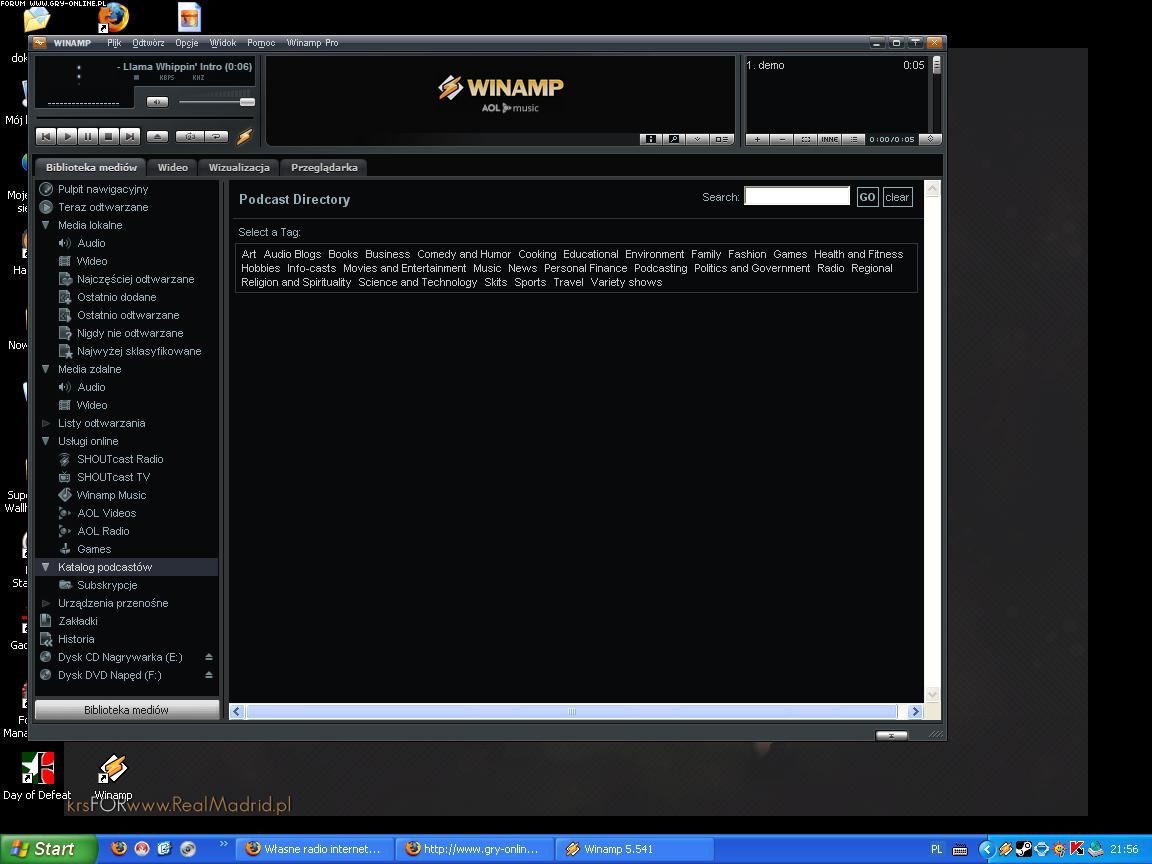This screenshot has height=864, width=1152.
Task: Start playback with the Play button
Action: [67, 136]
